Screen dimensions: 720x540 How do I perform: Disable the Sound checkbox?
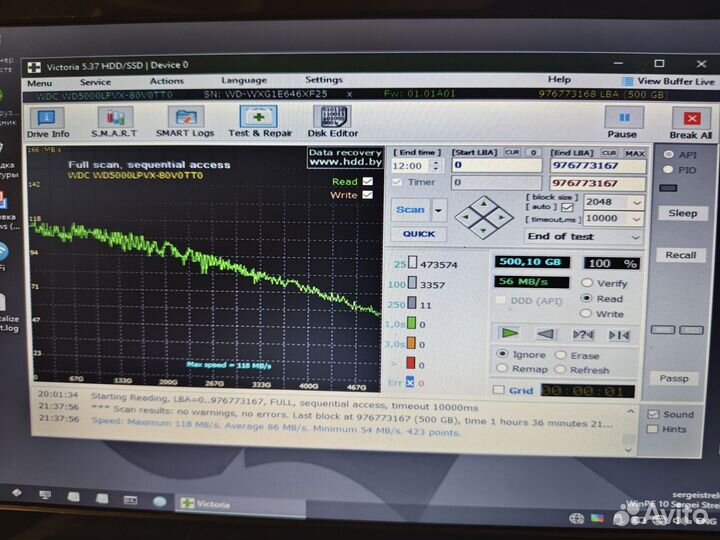(653, 414)
